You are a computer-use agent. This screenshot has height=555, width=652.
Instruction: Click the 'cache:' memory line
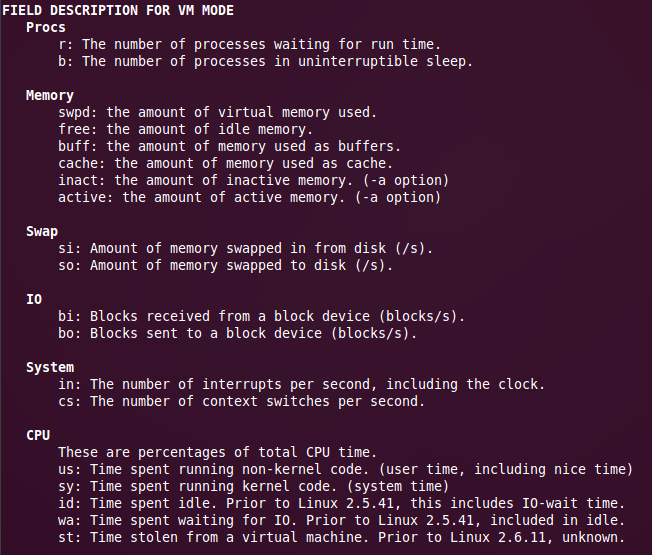[x=225, y=163]
